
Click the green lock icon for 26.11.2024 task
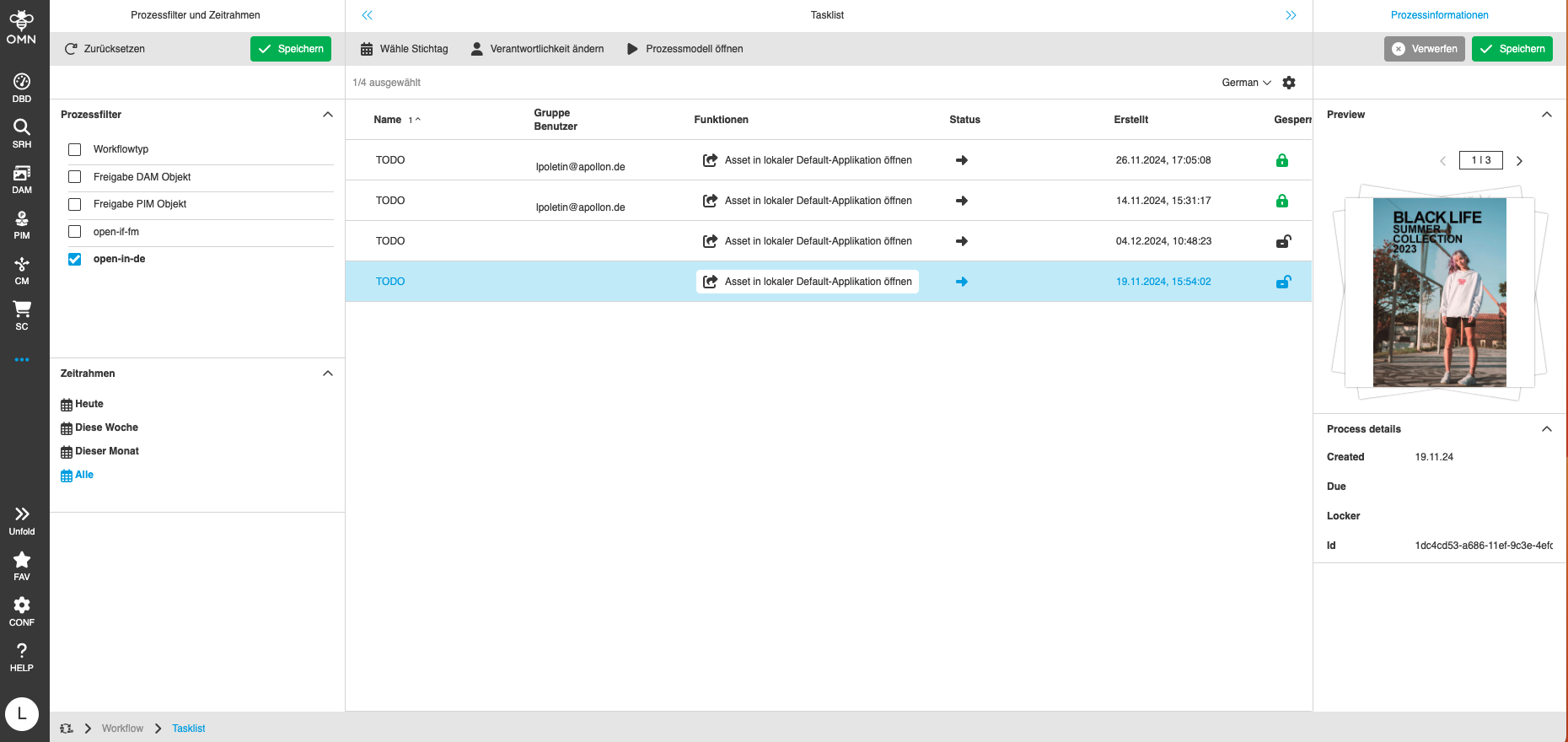click(x=1282, y=160)
